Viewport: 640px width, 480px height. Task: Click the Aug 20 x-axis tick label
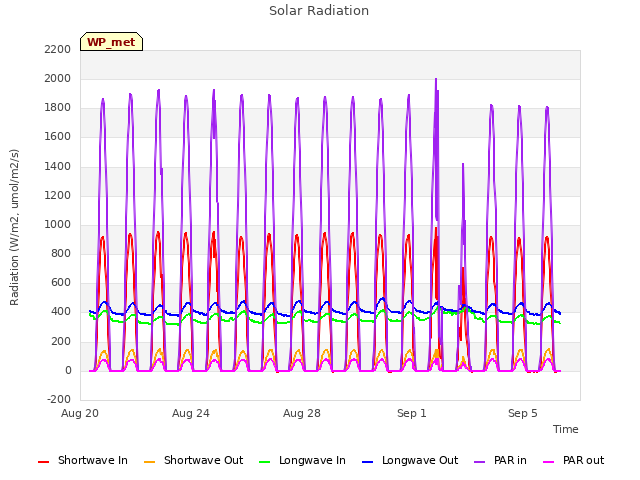click(80, 413)
